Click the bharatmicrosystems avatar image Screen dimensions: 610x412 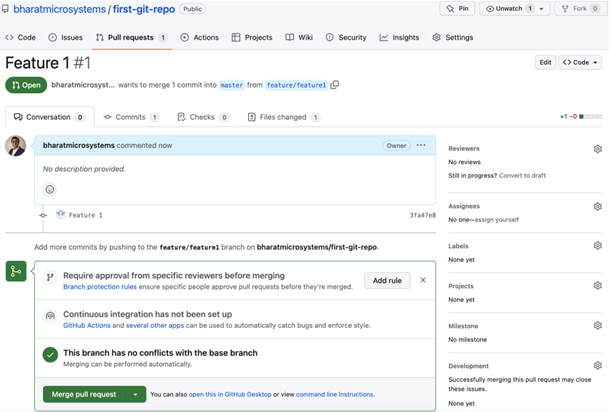point(16,146)
